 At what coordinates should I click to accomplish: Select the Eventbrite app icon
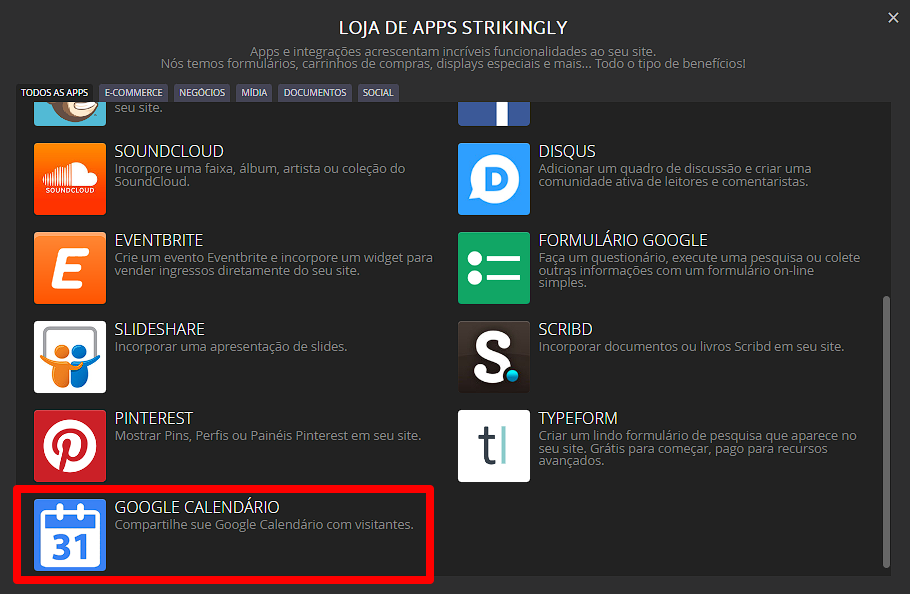tap(70, 268)
